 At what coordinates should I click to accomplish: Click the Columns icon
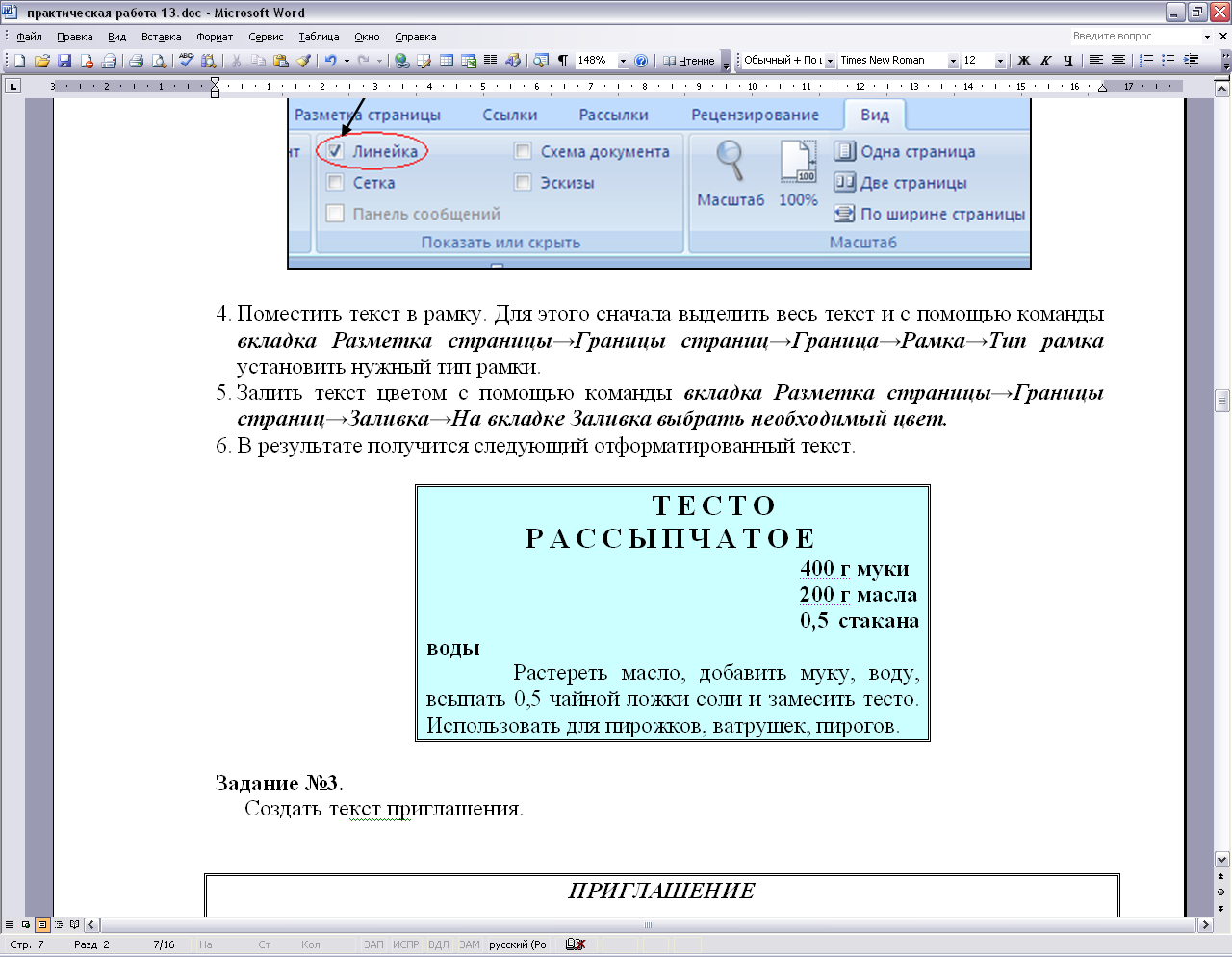pyautogui.click(x=490, y=61)
